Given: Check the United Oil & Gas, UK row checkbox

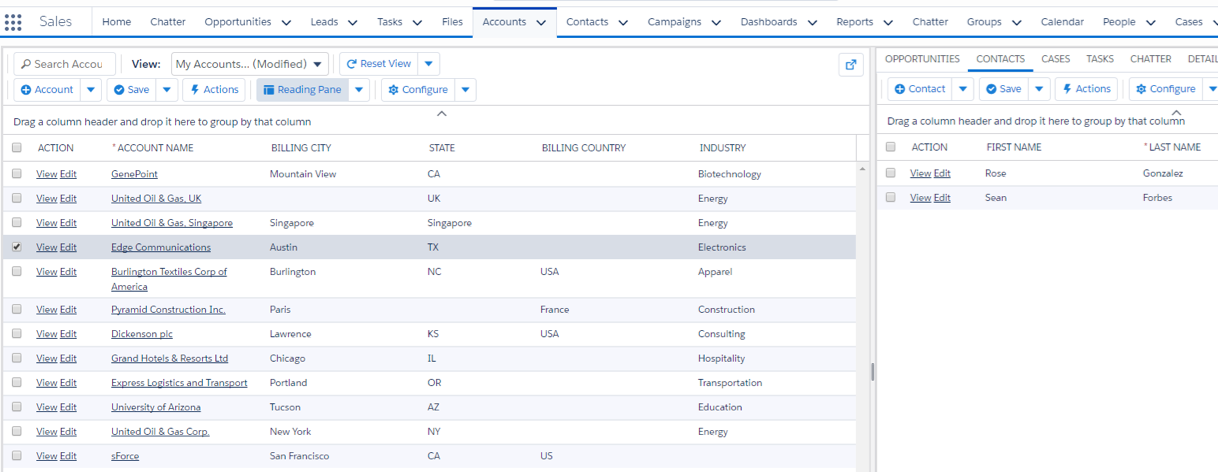Looking at the screenshot, I should click(17, 198).
